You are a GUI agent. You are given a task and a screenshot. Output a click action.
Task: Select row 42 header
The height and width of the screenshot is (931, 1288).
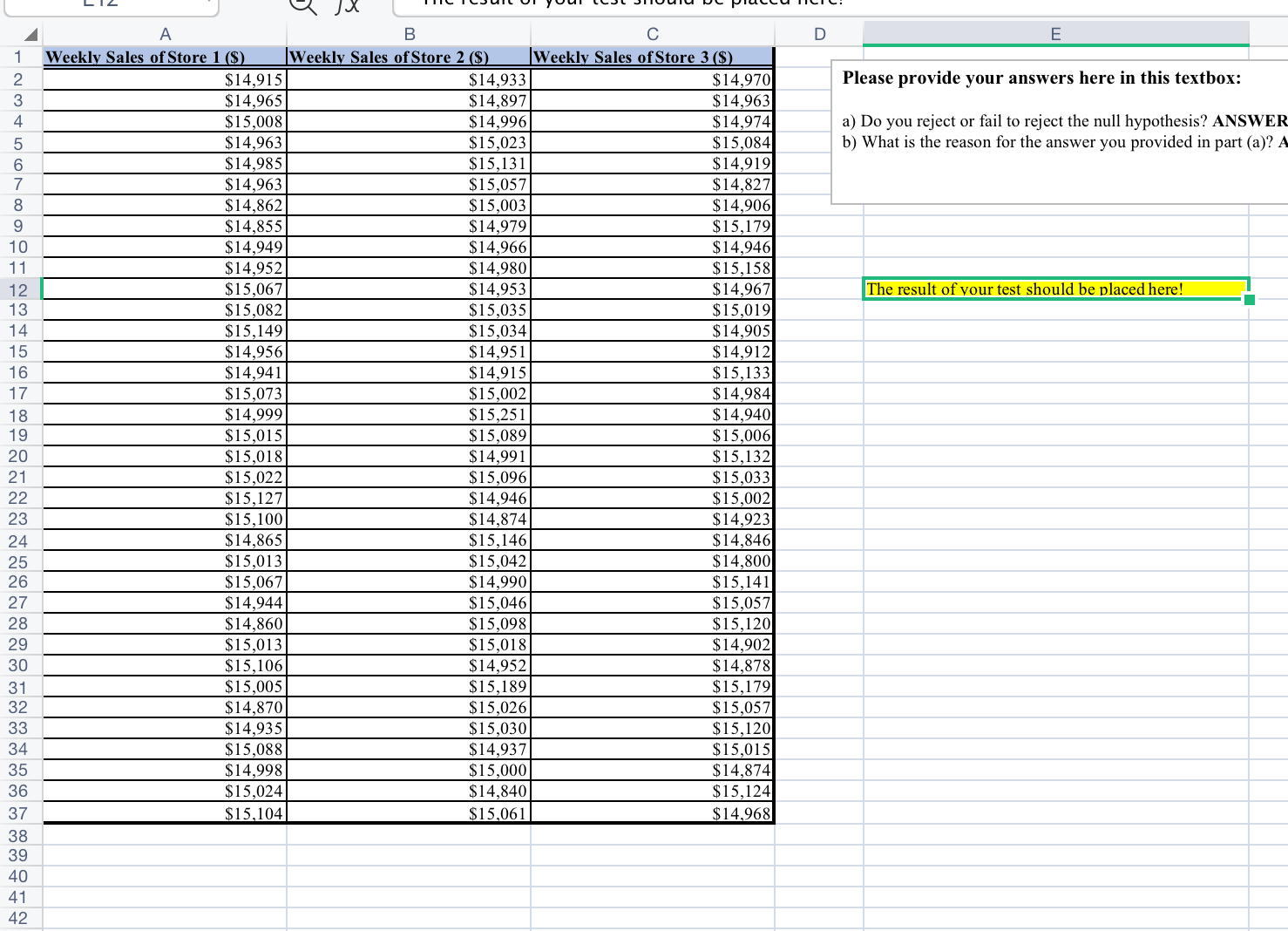click(x=17, y=918)
